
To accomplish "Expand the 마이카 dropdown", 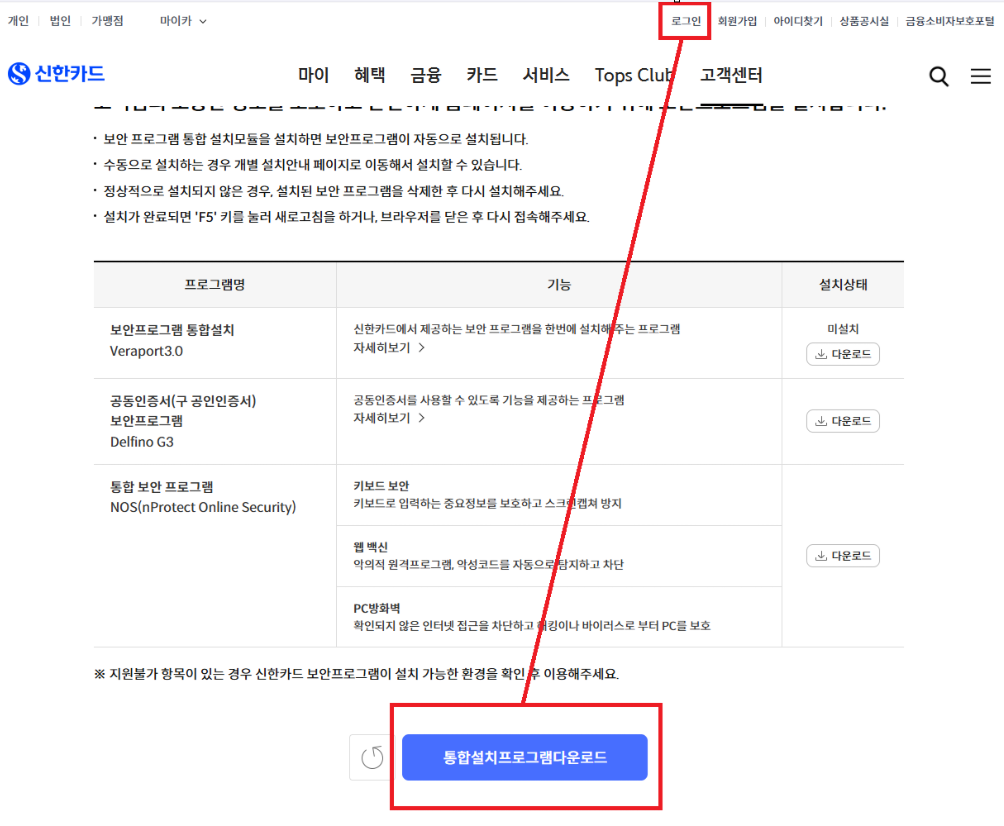I will 183,21.
